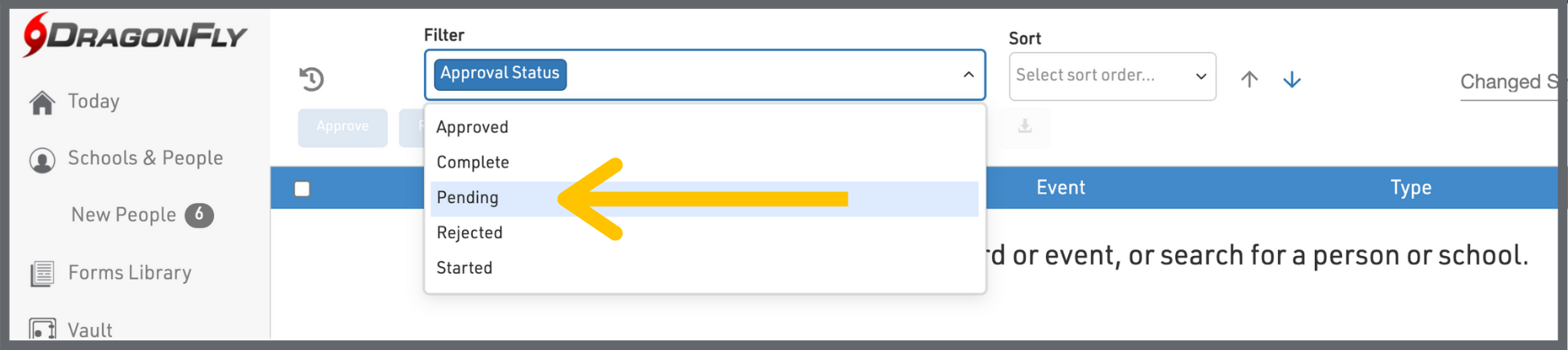Image resolution: width=1568 pixels, height=350 pixels.
Task: Collapse the Filter dropdown chevron
Action: [968, 74]
